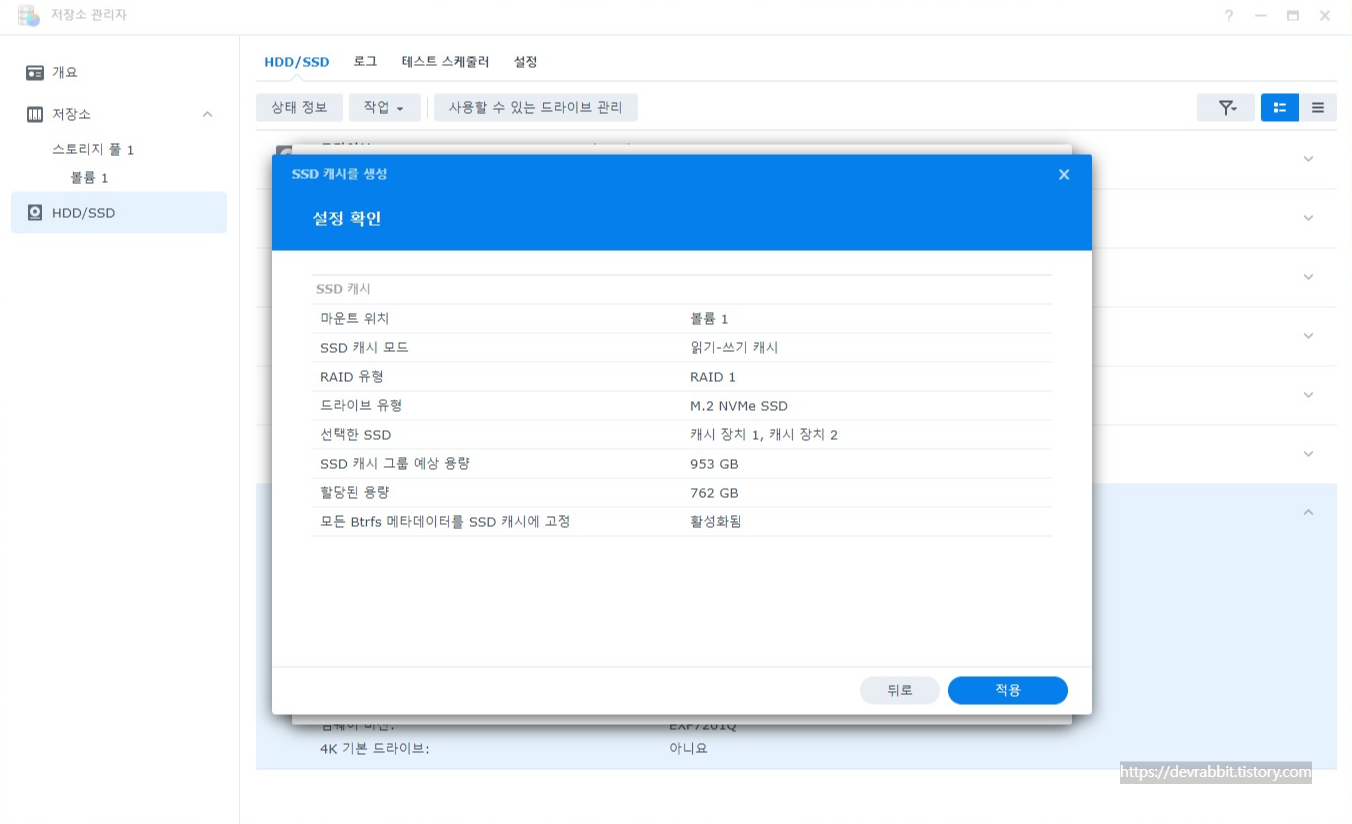Click the 4K 기본 드라이브 label
This screenshot has width=1352, height=824.
point(375,748)
